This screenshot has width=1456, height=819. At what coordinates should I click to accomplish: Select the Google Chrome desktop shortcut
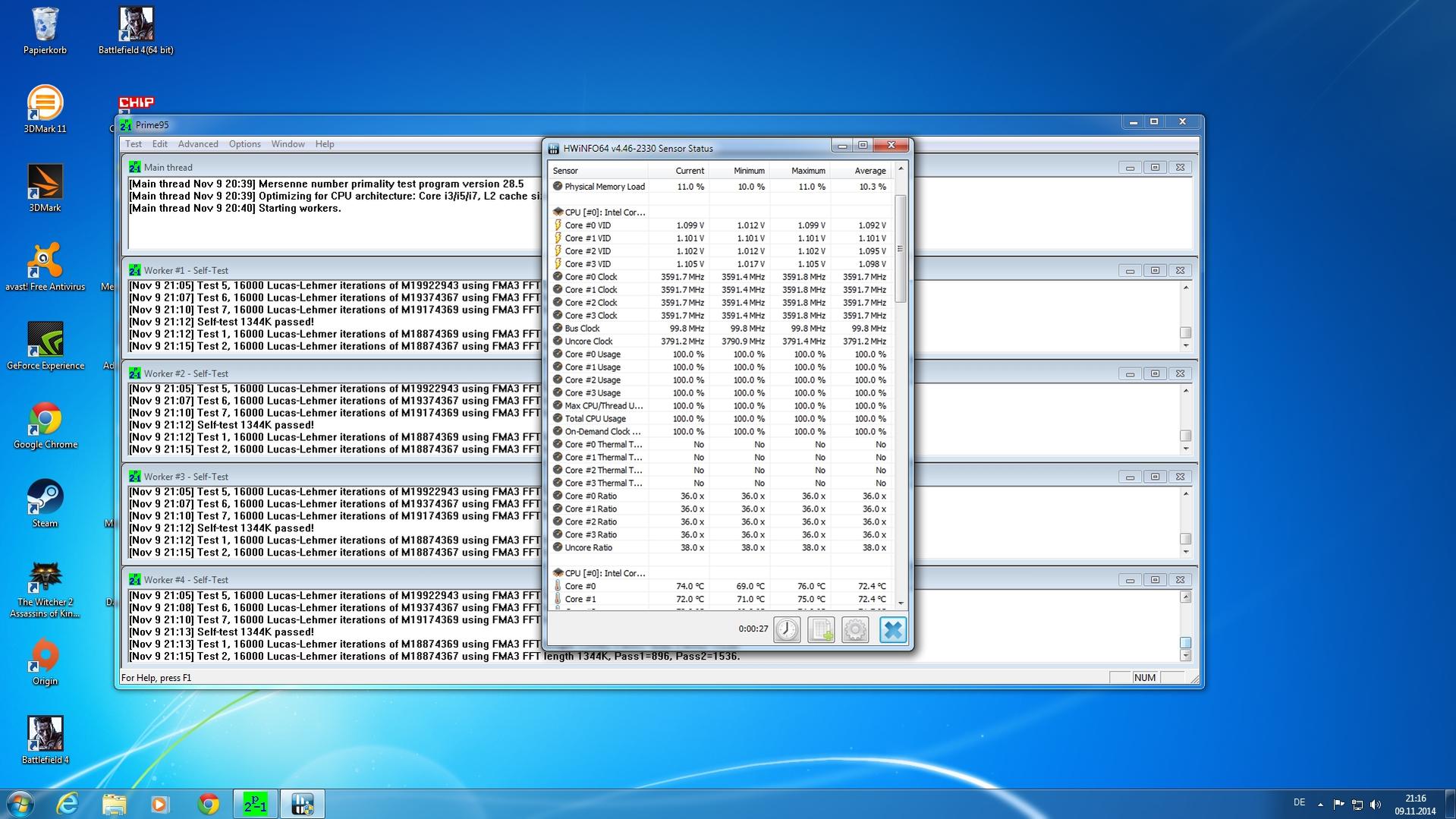coord(45,426)
